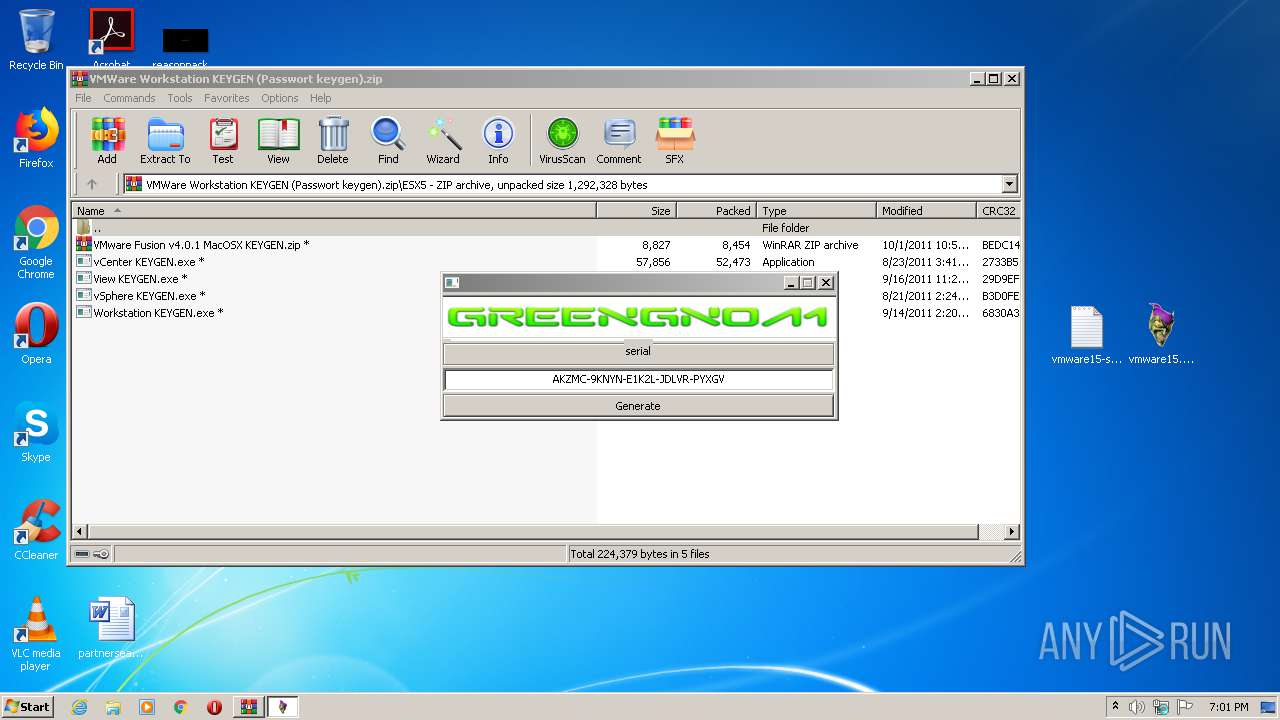Open the vmware15-s... text file icon
Screen dimensions: 1280x720
tap(1086, 335)
